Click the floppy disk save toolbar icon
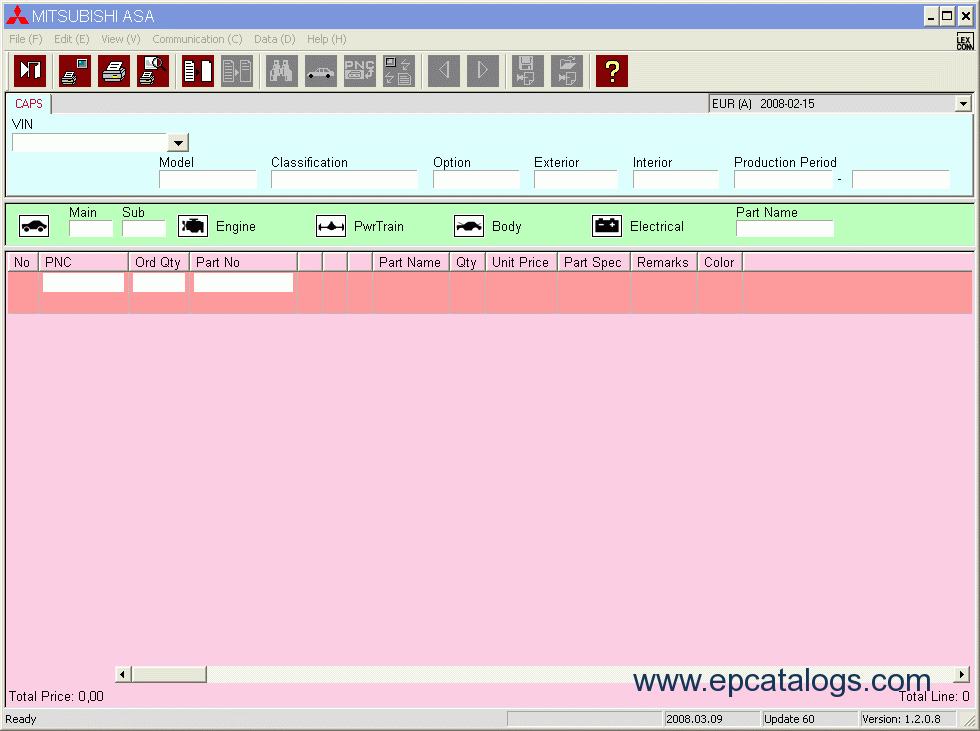 tap(528, 71)
